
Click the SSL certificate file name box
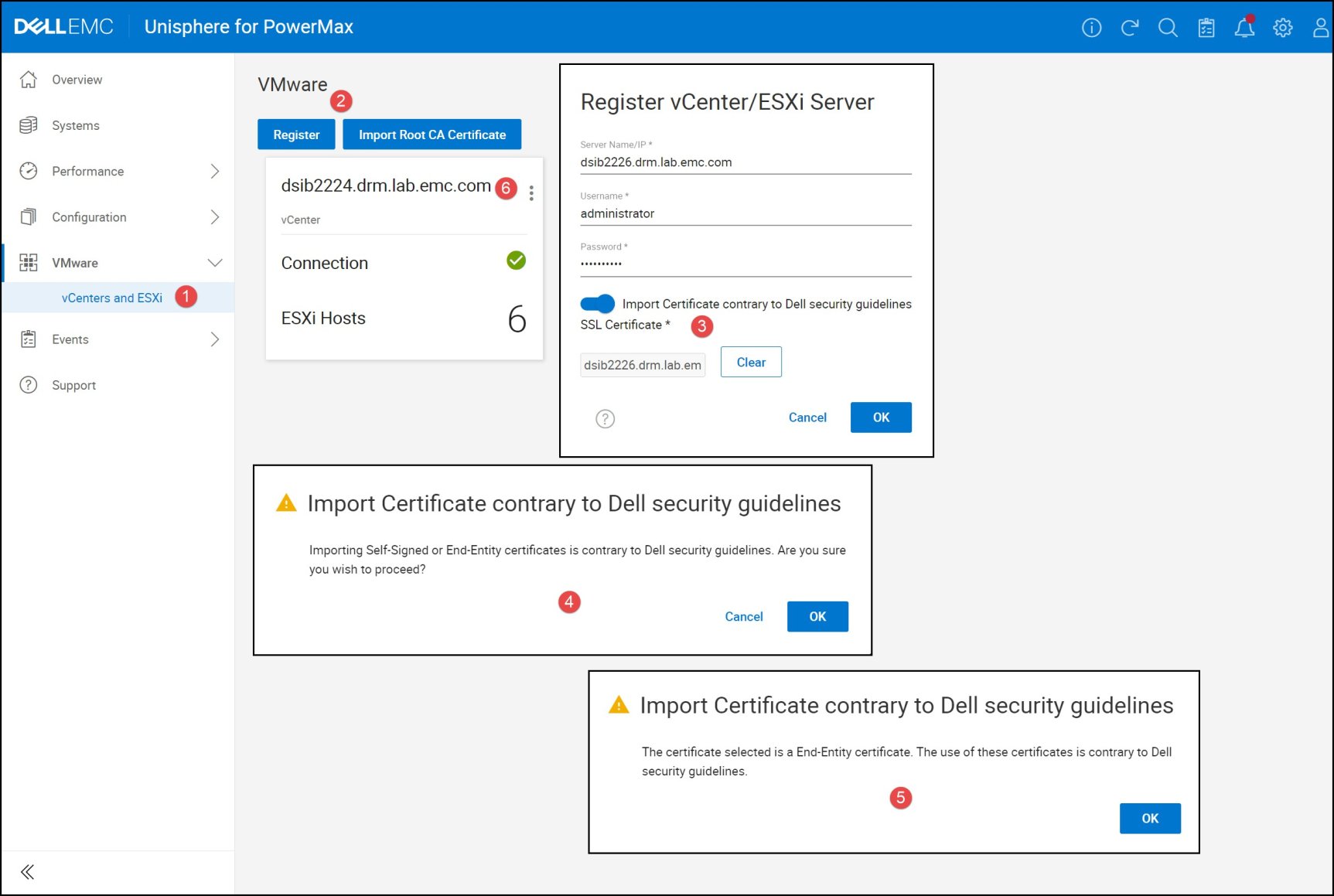coord(643,365)
